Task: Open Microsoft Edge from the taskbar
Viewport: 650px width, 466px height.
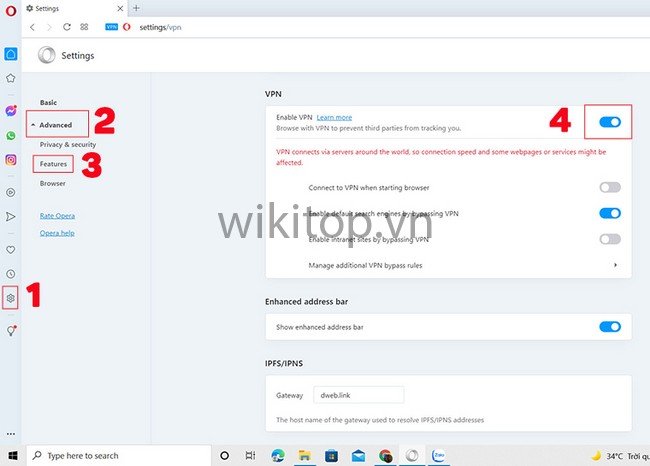Action: pyautogui.click(x=278, y=455)
